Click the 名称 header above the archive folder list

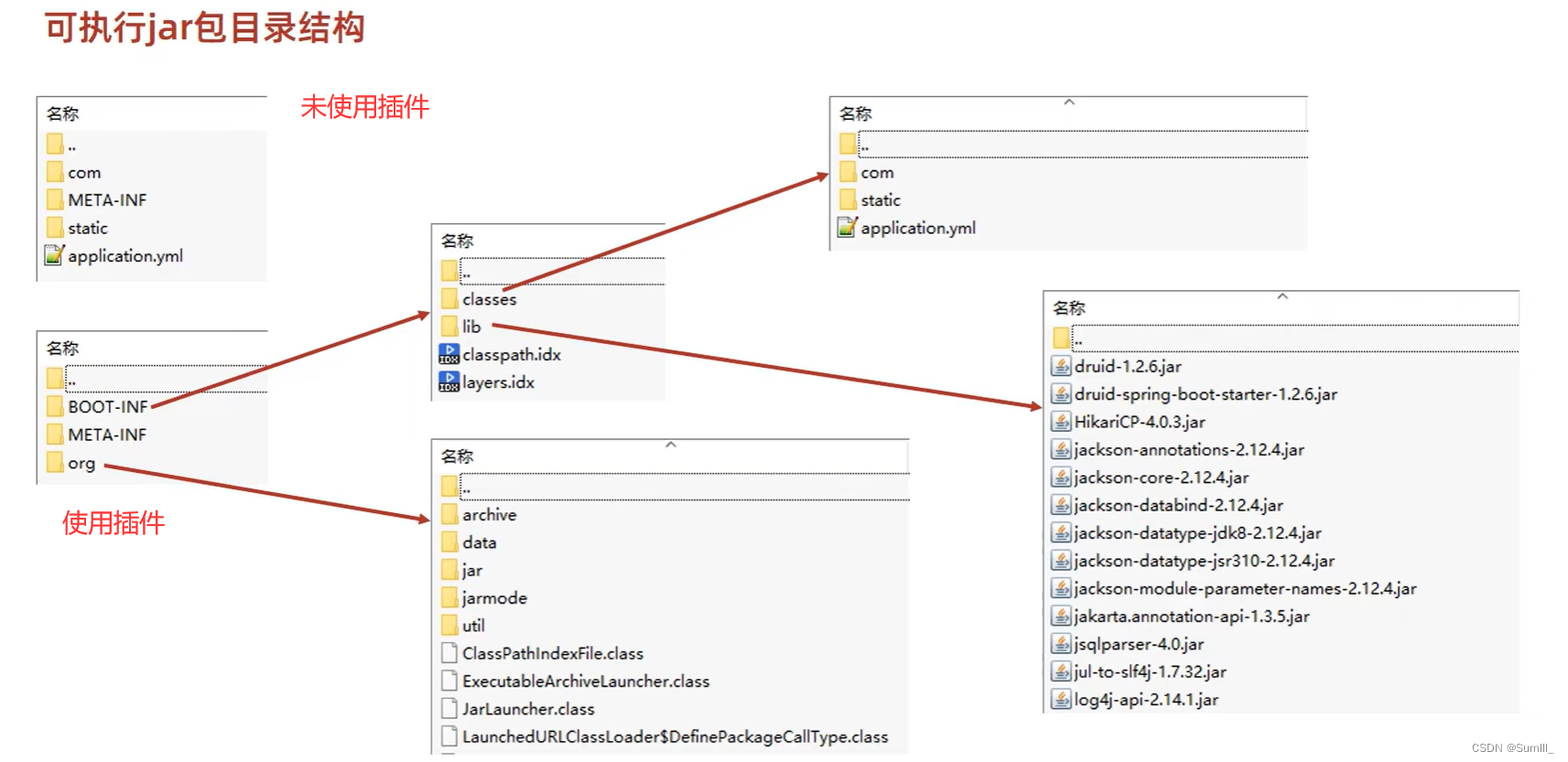coord(457,456)
